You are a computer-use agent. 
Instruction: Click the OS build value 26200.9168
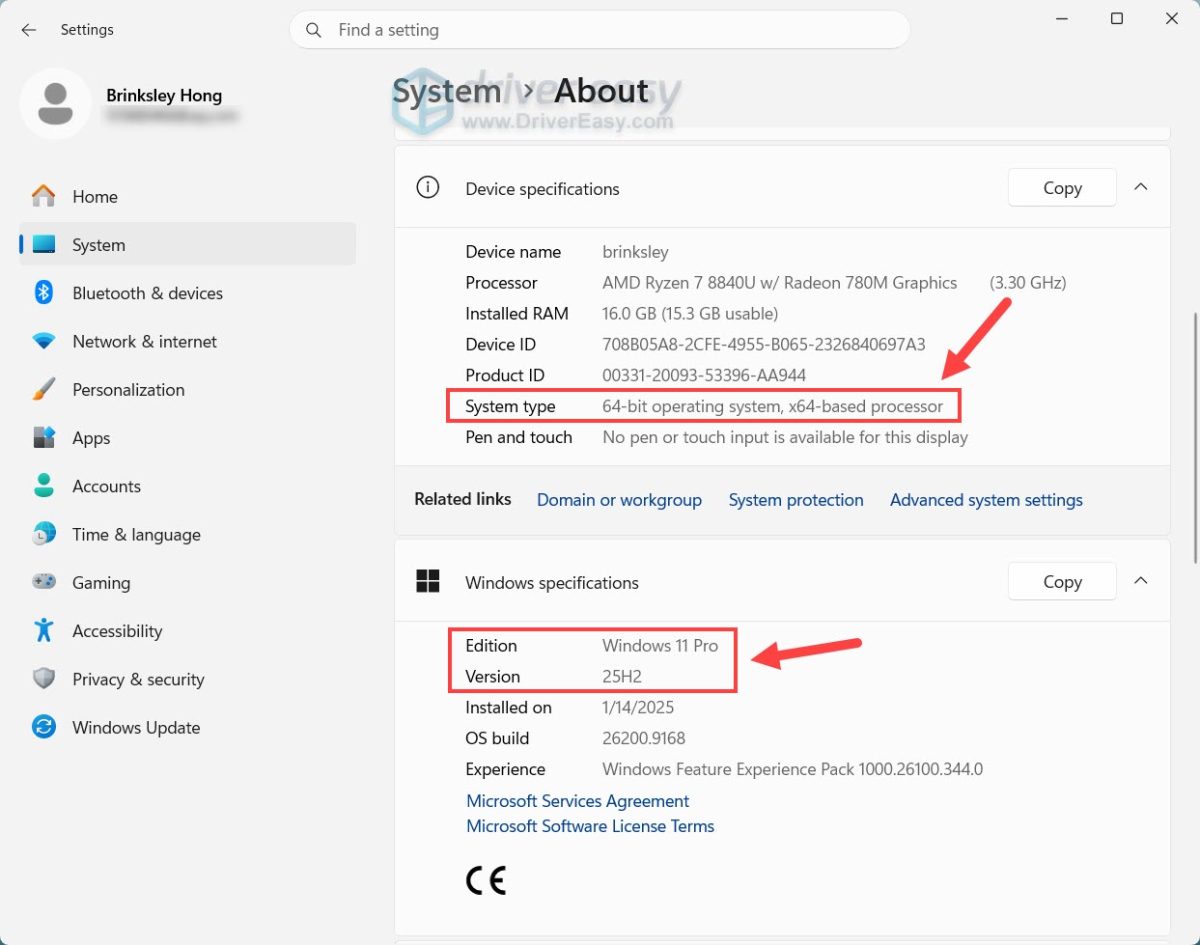pyautogui.click(x=643, y=739)
